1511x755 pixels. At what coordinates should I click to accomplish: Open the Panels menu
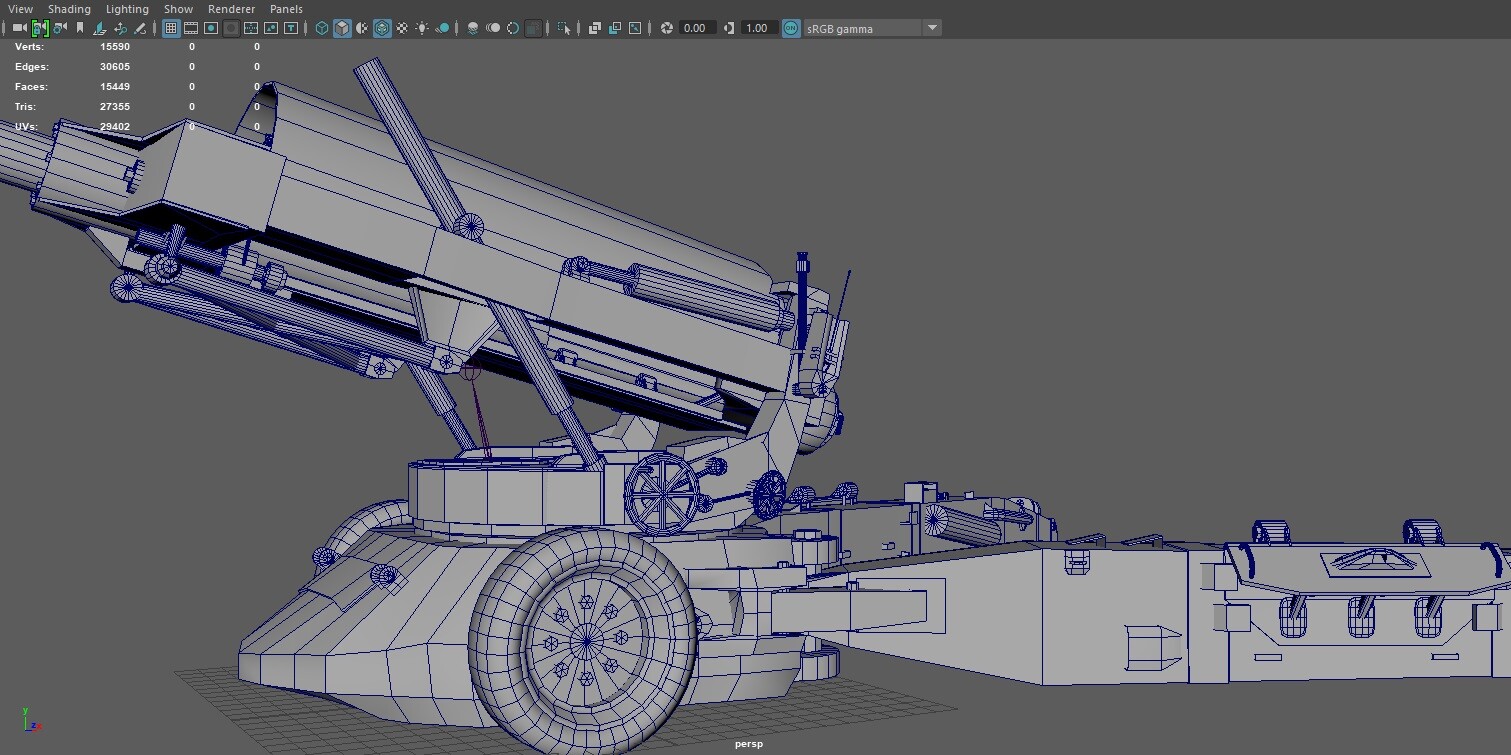(x=286, y=9)
